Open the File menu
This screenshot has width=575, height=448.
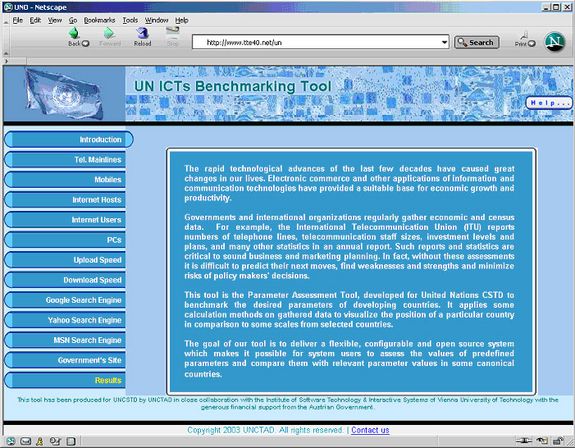(x=17, y=20)
